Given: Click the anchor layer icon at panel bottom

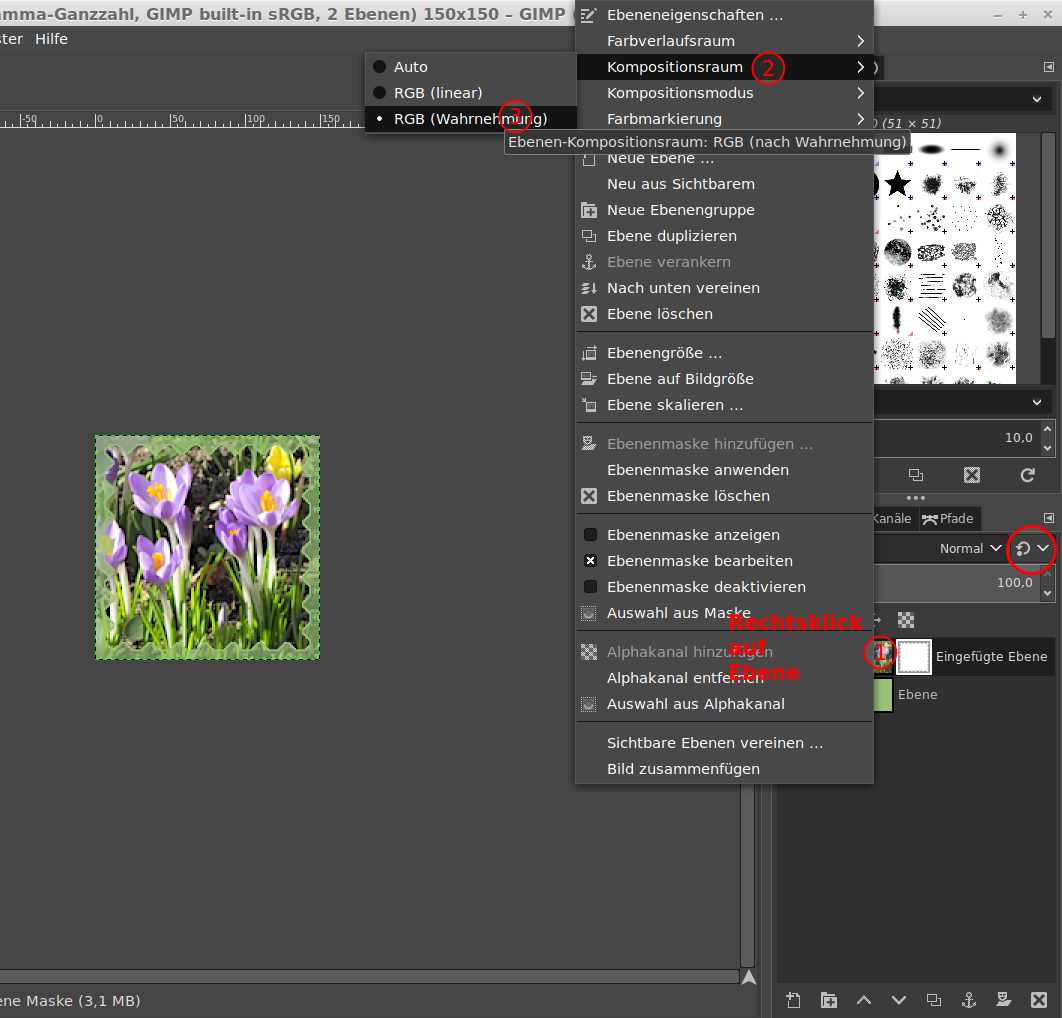Looking at the screenshot, I should tap(968, 1000).
